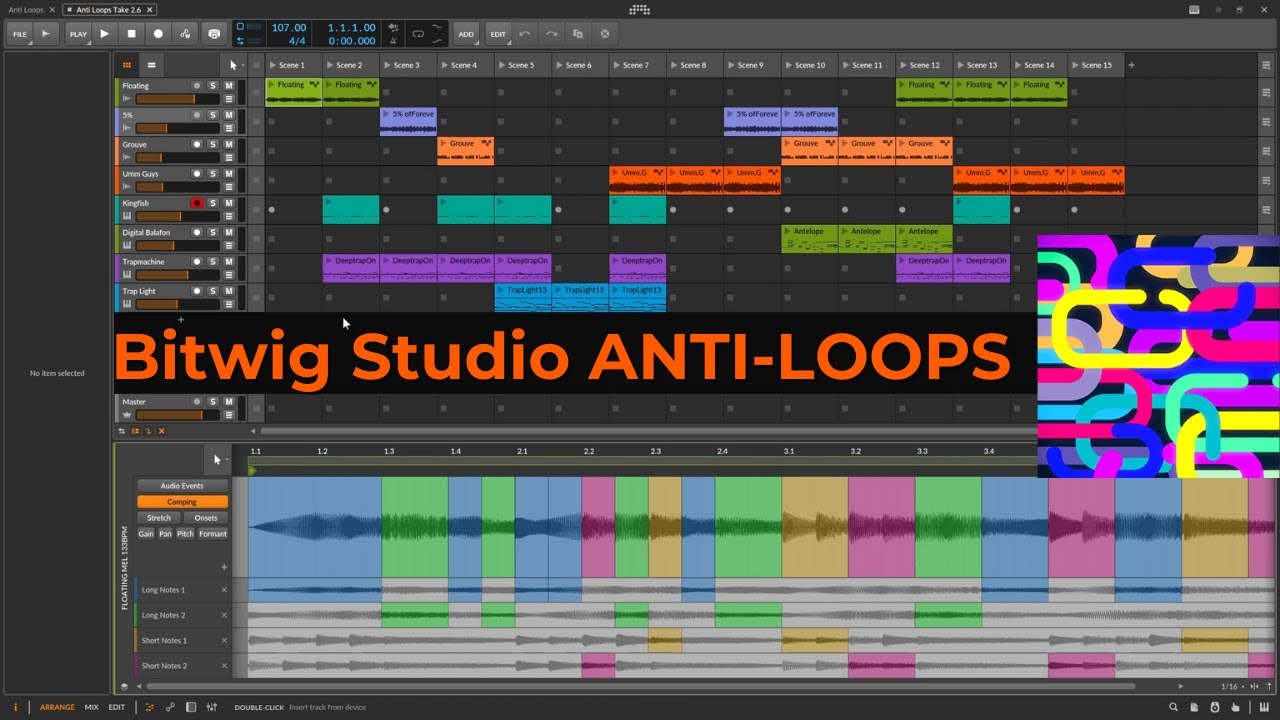This screenshot has height=720, width=1280.
Task: Arm record on the 5% track
Action: coord(197,115)
